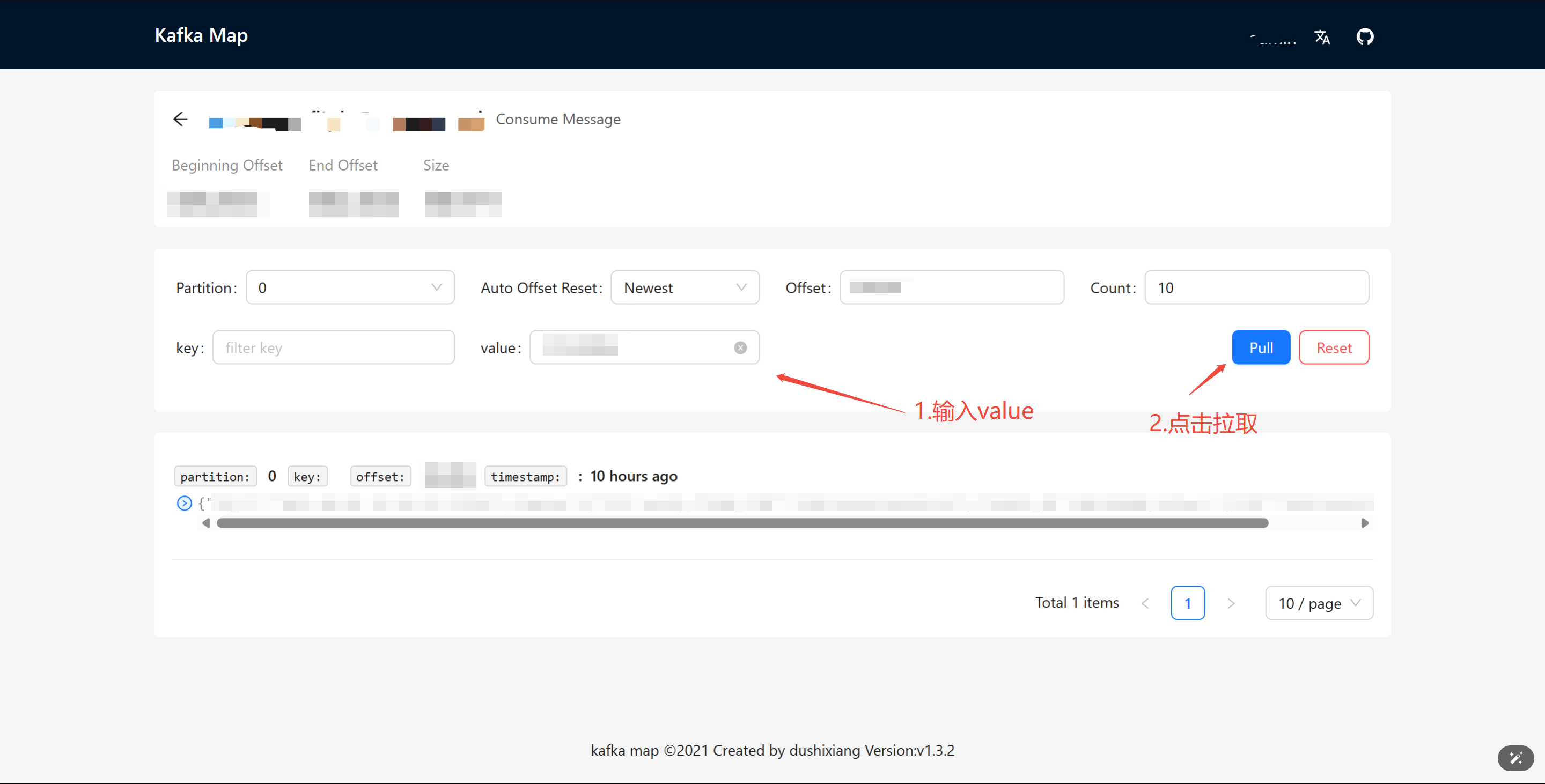Go to the previous results page
This screenshot has width=1545, height=784.
click(x=1145, y=603)
